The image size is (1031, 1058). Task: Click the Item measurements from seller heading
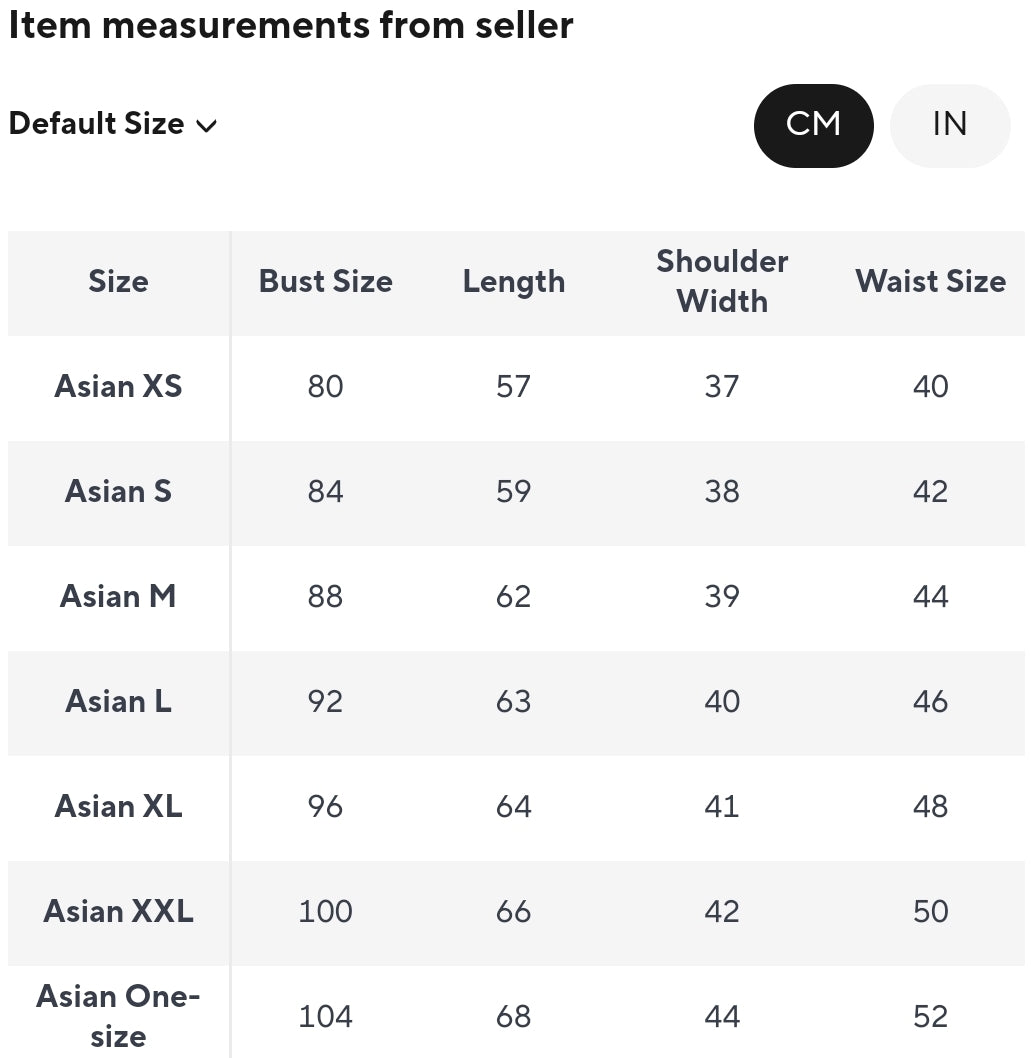coord(291,26)
